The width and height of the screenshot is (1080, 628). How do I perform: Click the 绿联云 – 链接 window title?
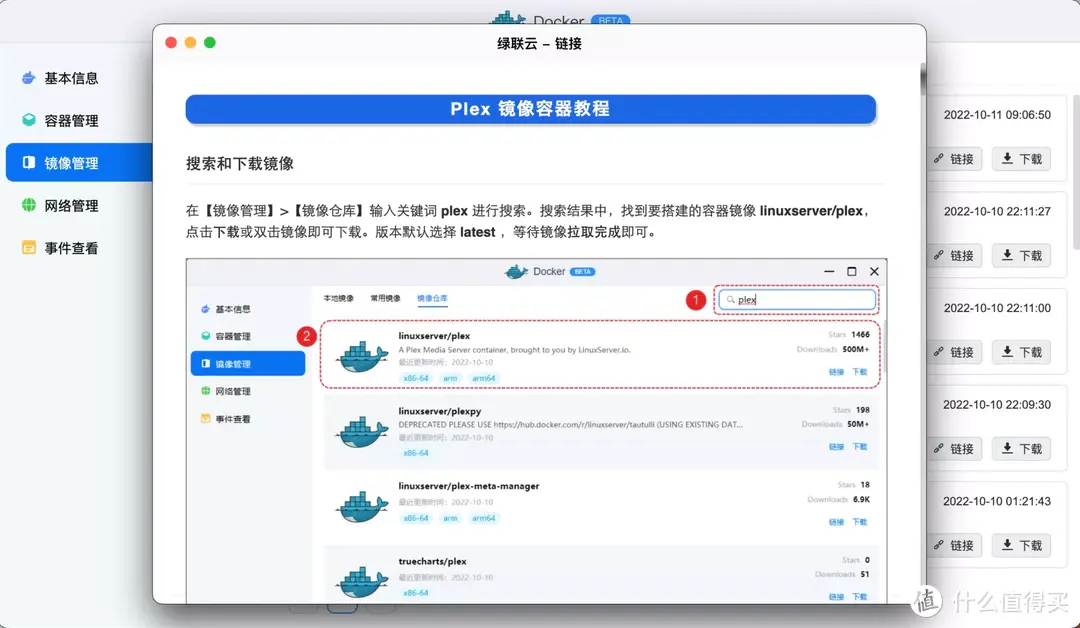point(539,43)
